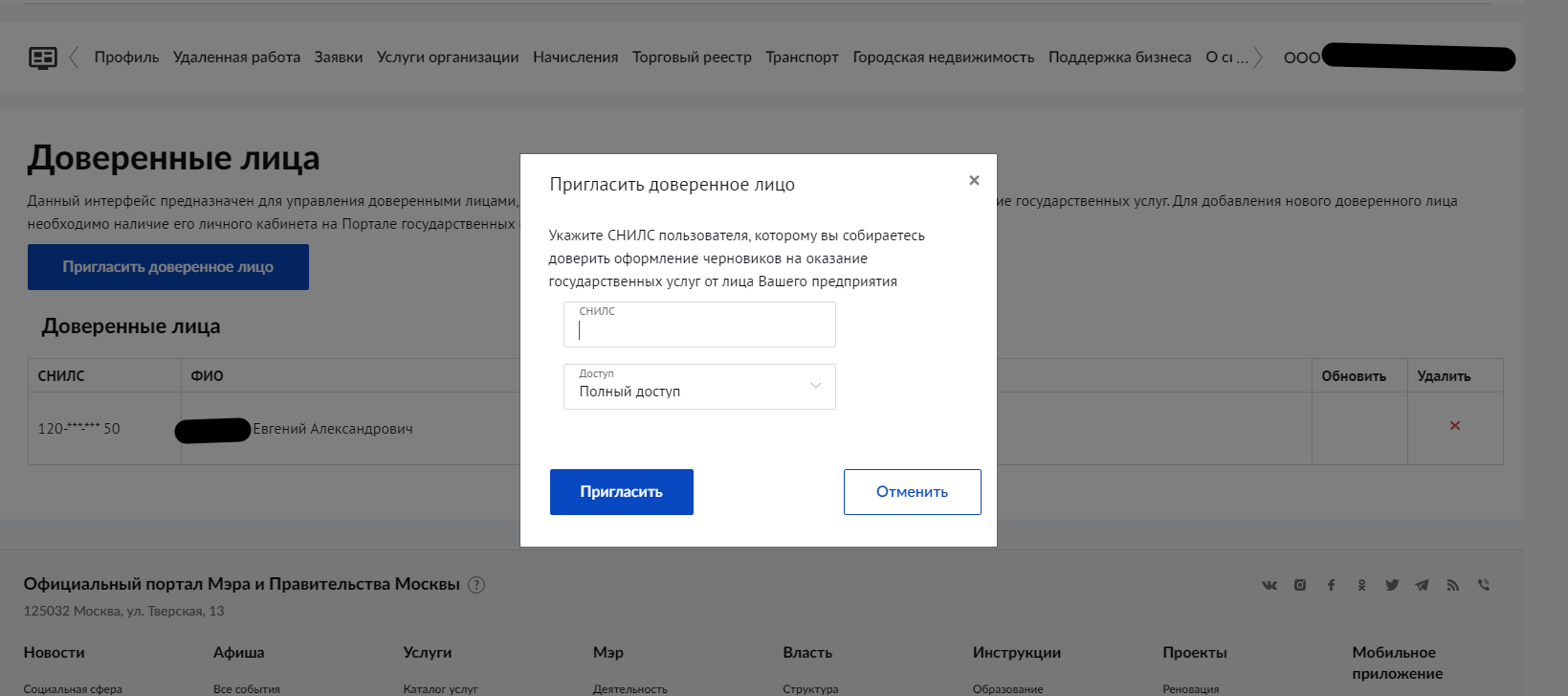Select the Евгений Александрович name cell
1568x696 pixels.
click(x=333, y=429)
